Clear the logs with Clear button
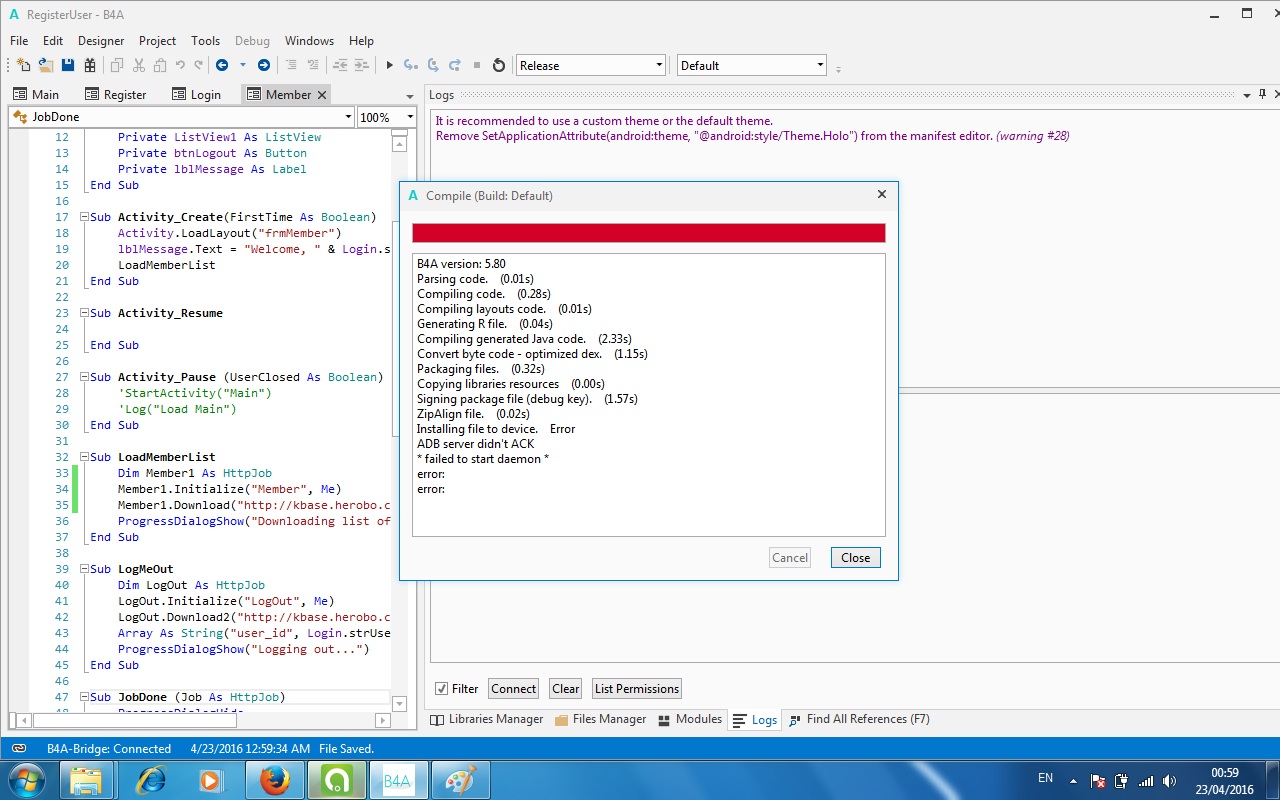This screenshot has height=800, width=1280. click(x=566, y=688)
